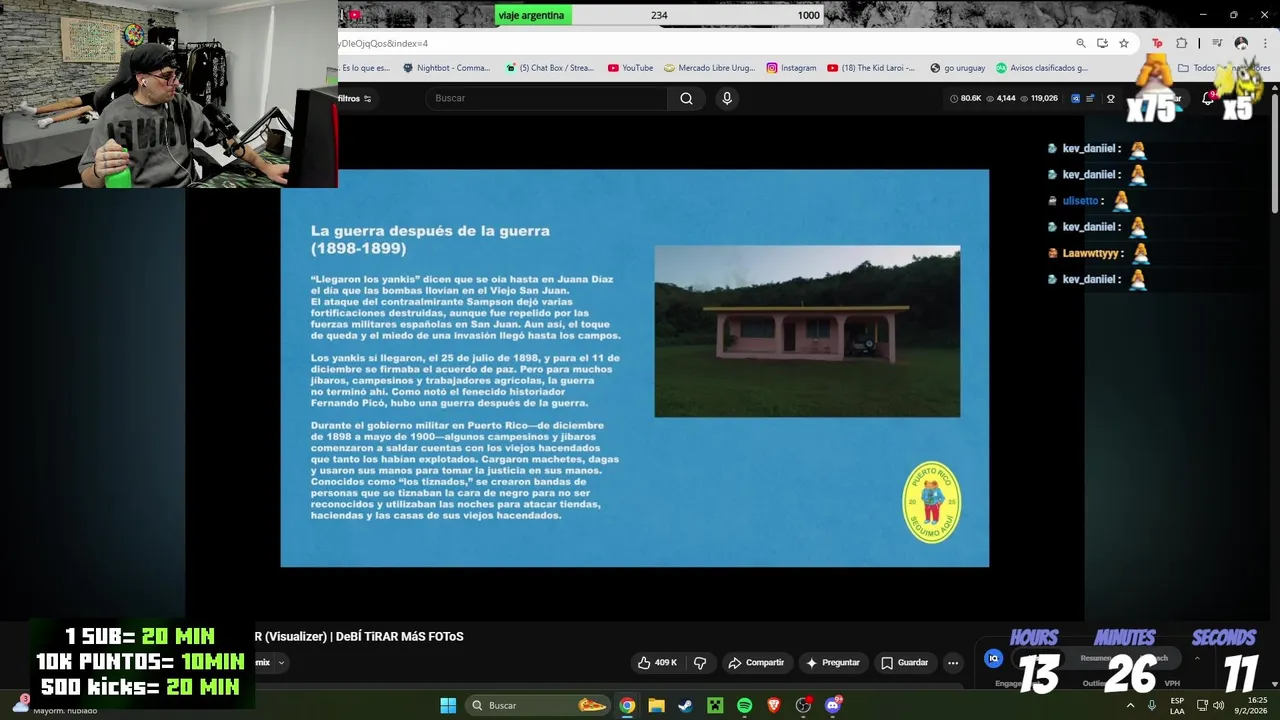
Task: Open the browser extensions puzzle icon
Action: pos(1181,43)
